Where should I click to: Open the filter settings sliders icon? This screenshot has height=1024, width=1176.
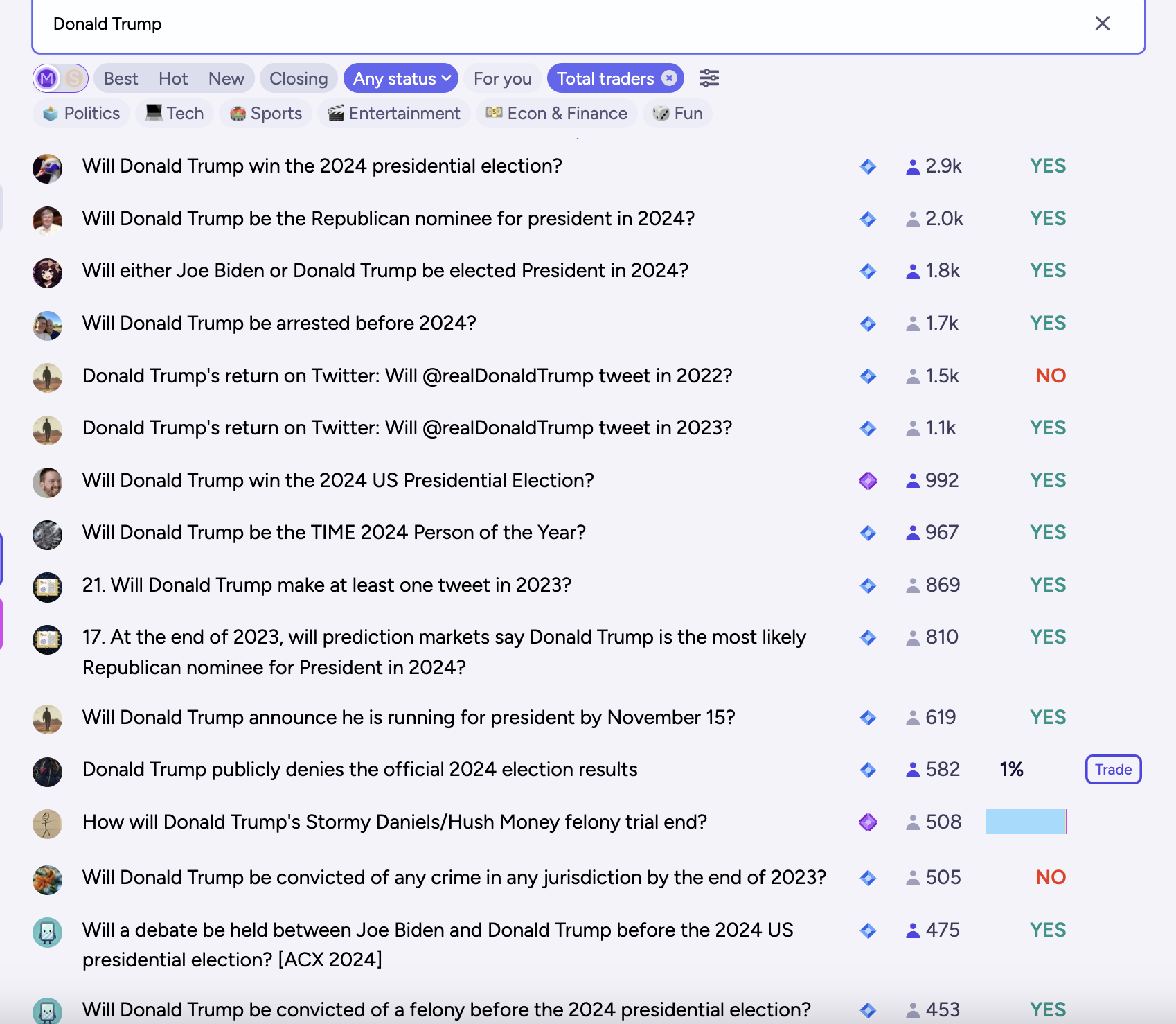[709, 78]
